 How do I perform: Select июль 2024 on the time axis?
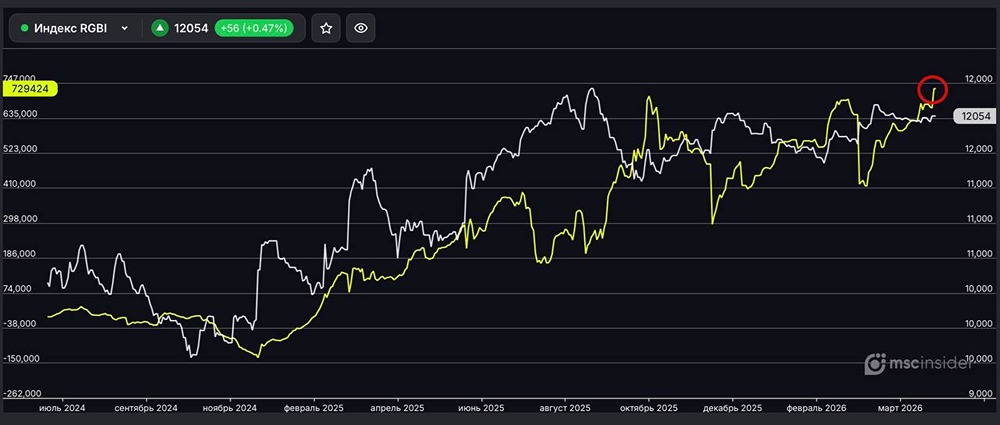point(60,409)
